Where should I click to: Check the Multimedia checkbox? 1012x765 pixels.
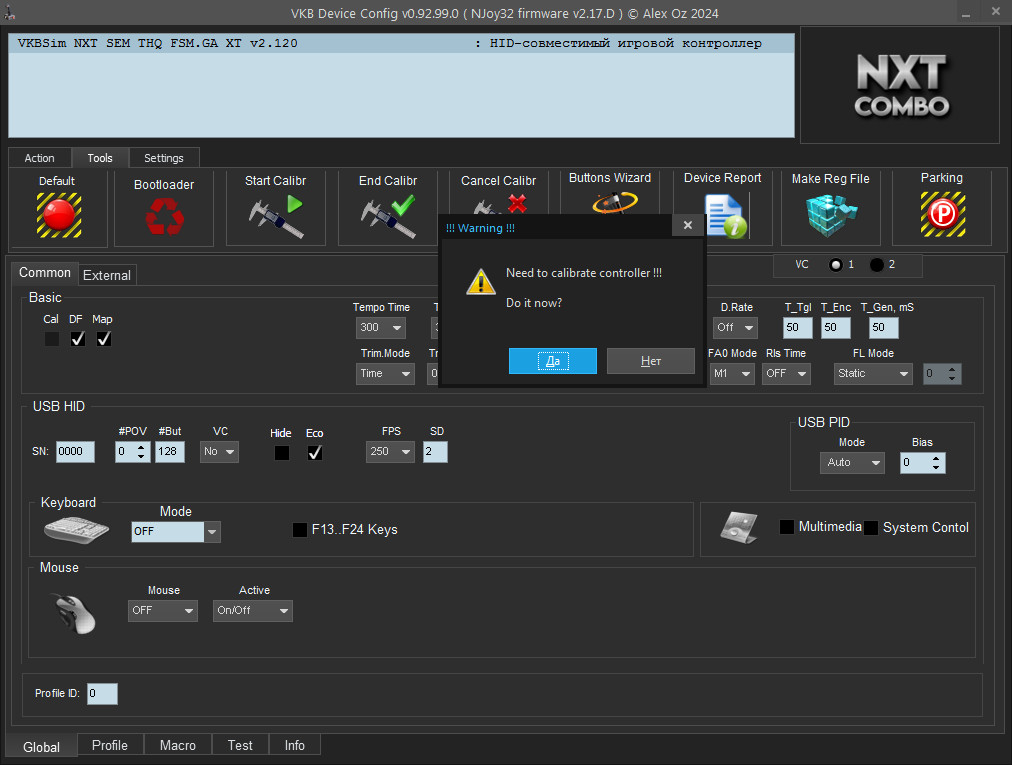[x=787, y=527]
